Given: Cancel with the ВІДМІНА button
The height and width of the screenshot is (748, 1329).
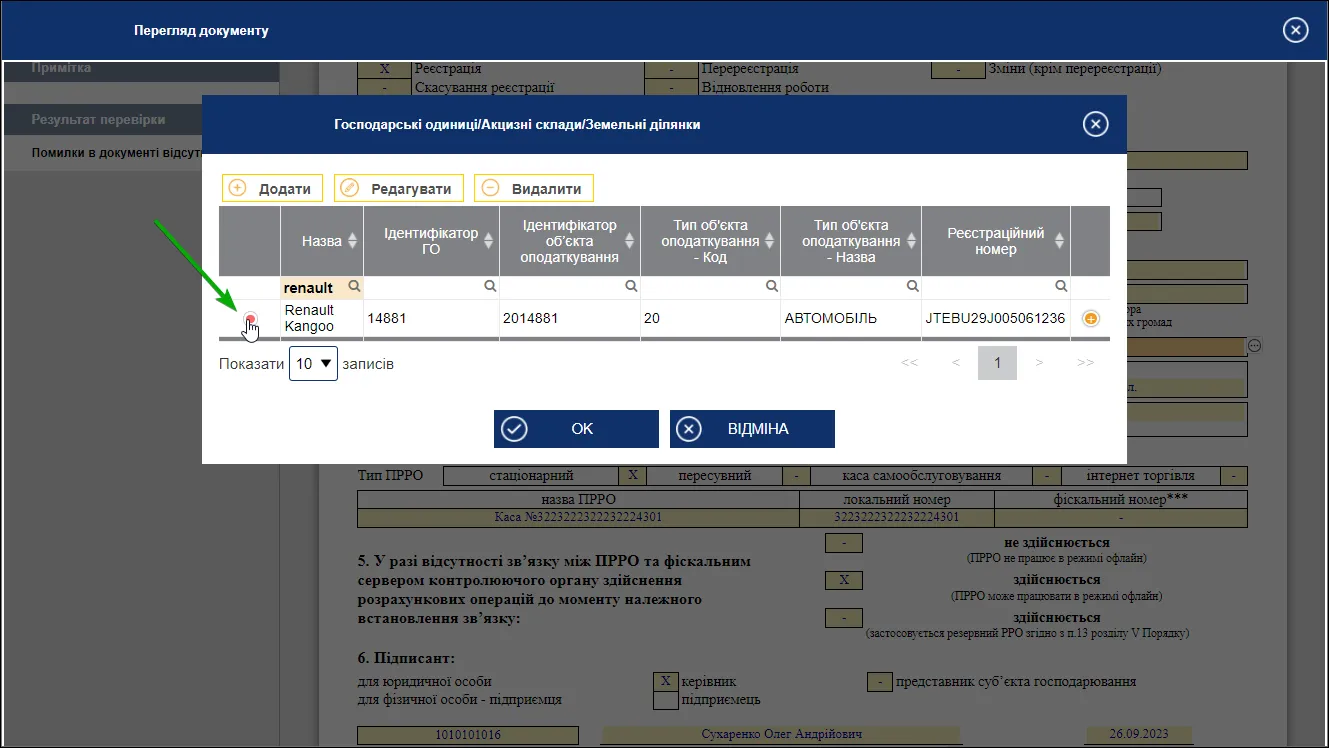Looking at the screenshot, I should 752,429.
